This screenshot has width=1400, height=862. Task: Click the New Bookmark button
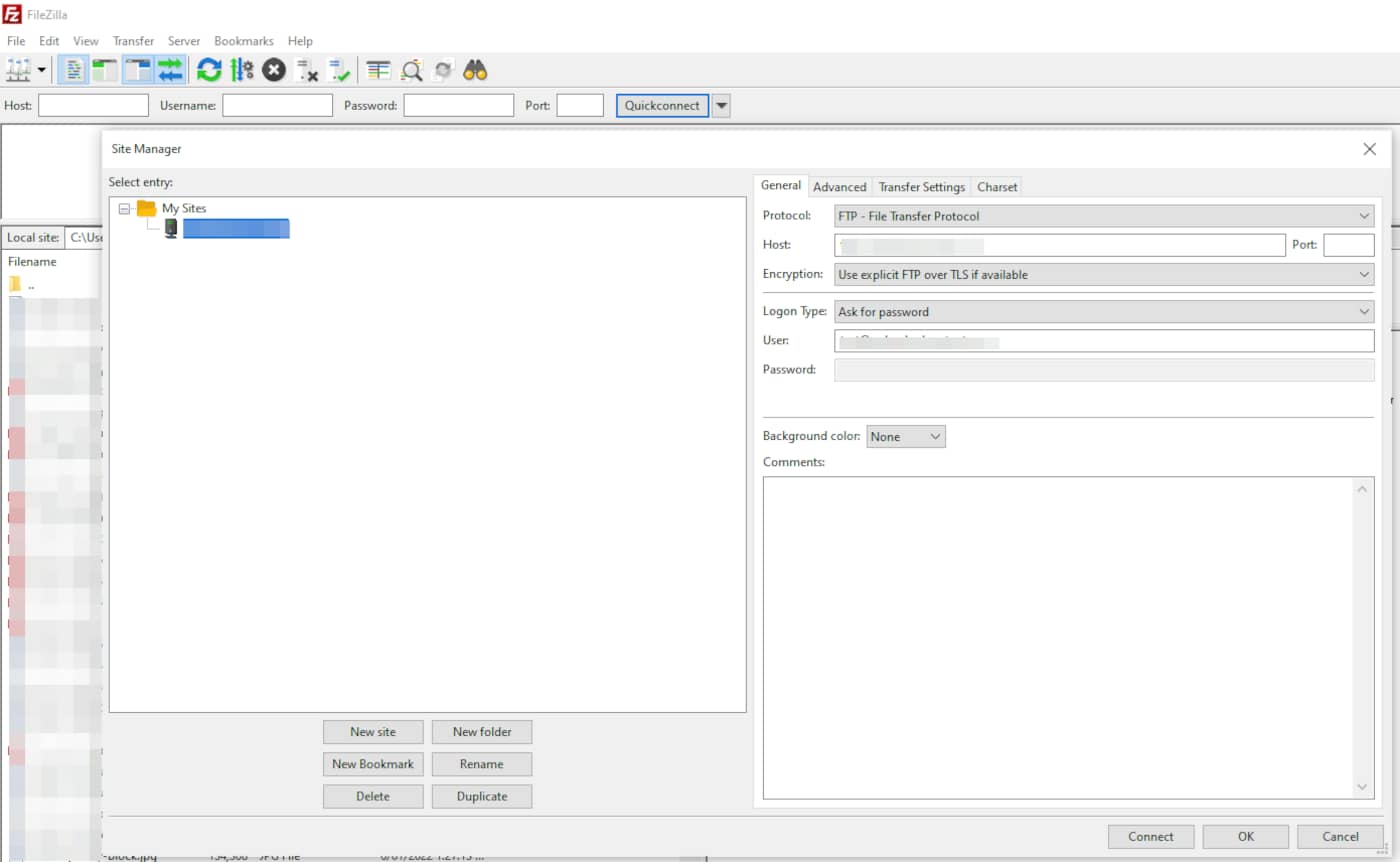(373, 764)
